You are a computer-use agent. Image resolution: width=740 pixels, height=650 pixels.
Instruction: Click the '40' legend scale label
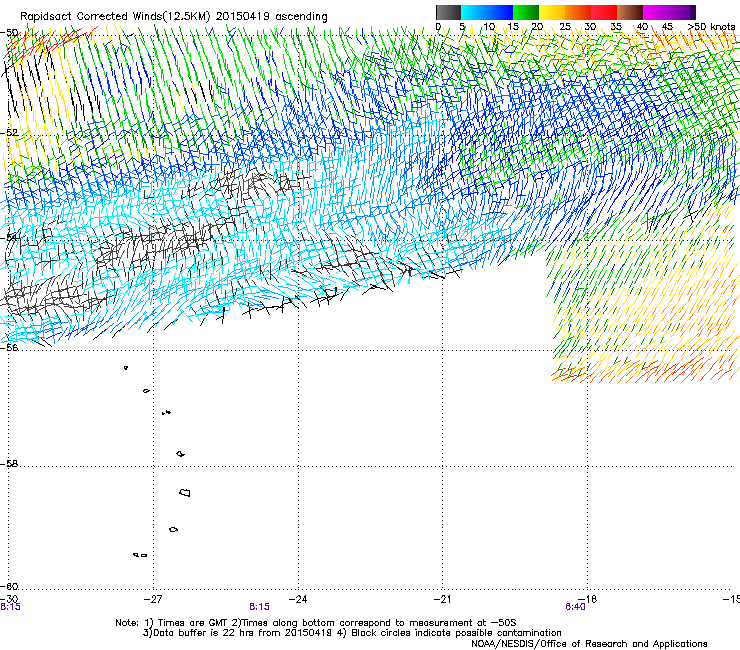coord(642,27)
